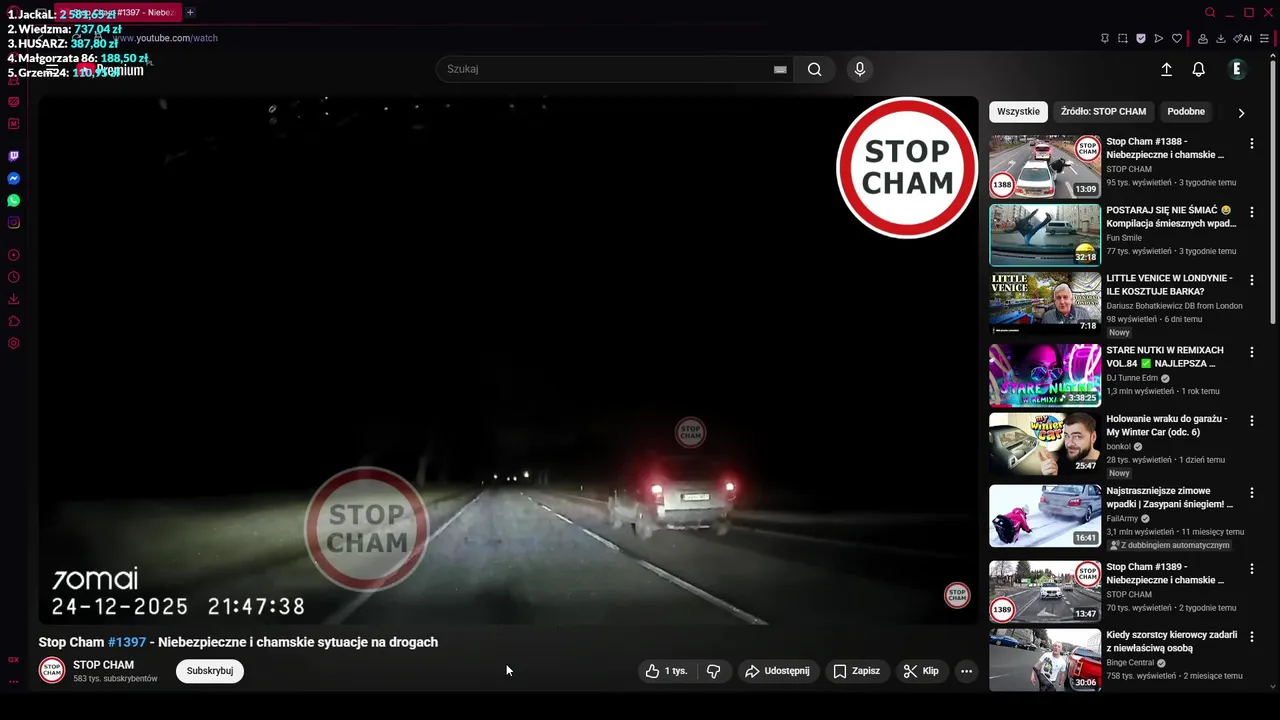This screenshot has width=1280, height=720.
Task: Open the AI assistant button
Action: click(x=1243, y=38)
